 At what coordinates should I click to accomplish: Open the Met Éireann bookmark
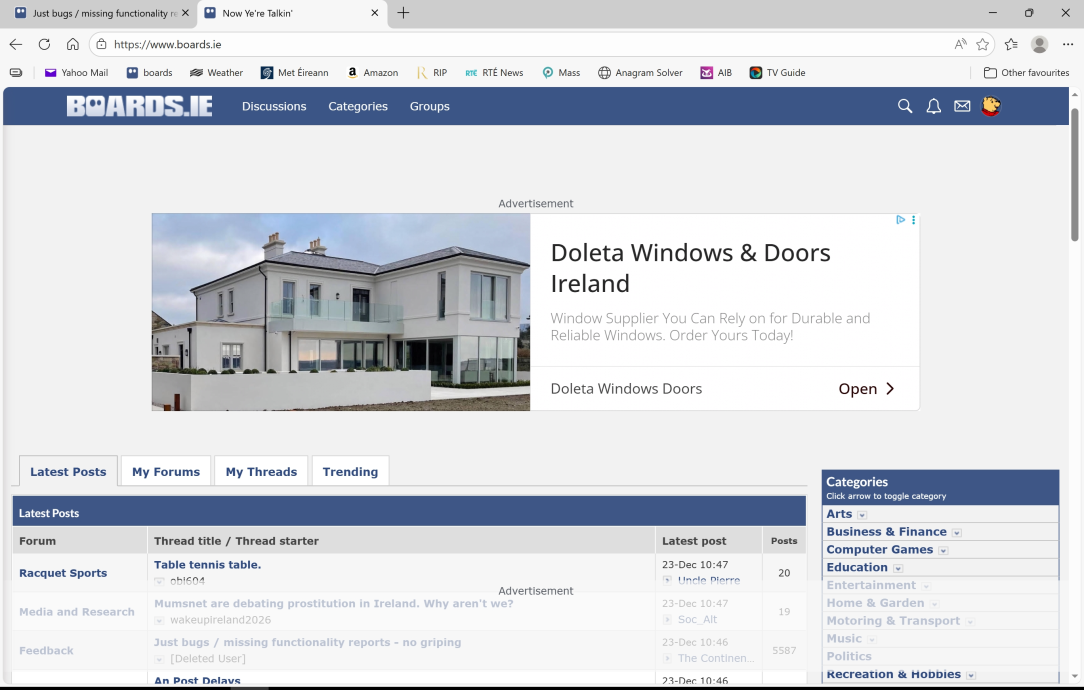coord(295,73)
